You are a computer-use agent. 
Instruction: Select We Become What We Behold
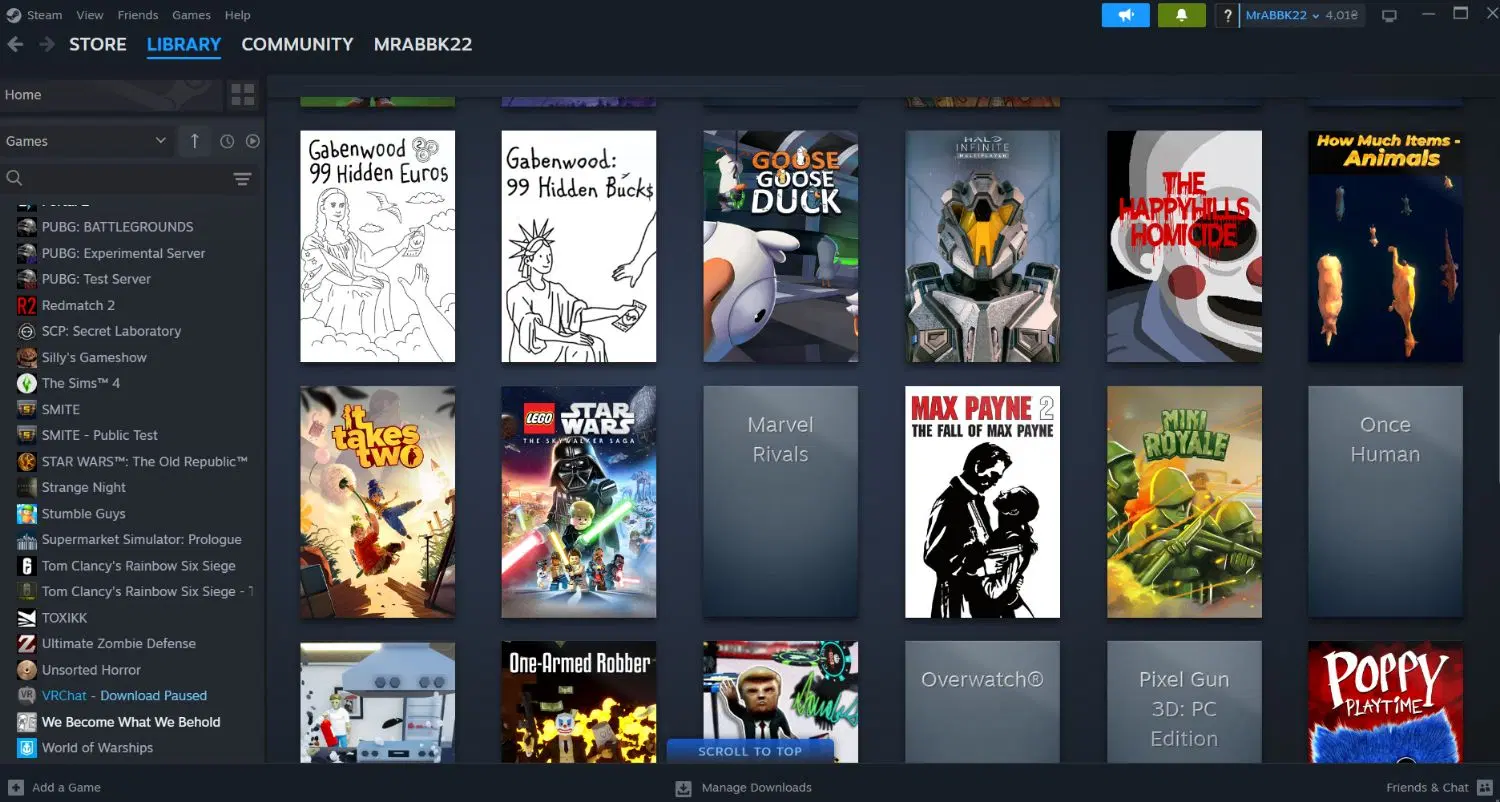tap(130, 721)
